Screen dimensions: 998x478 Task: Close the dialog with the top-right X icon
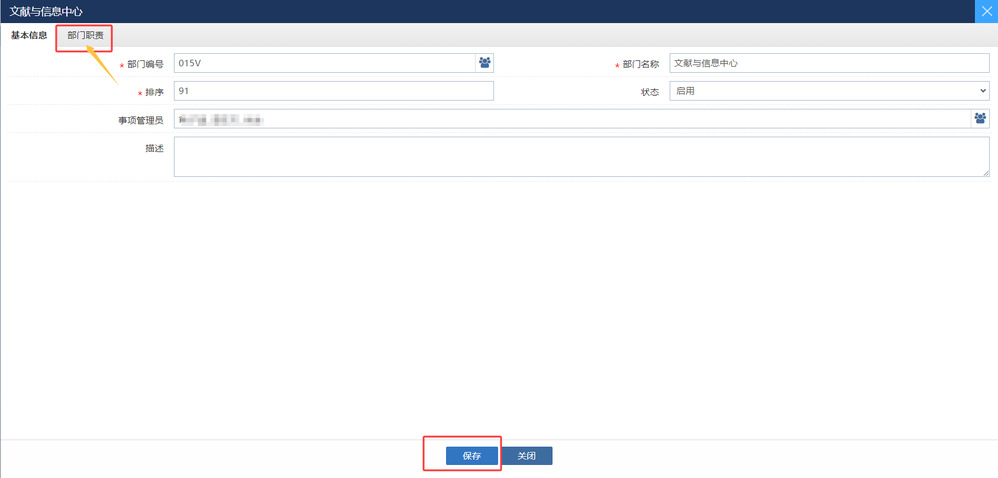click(x=986, y=11)
